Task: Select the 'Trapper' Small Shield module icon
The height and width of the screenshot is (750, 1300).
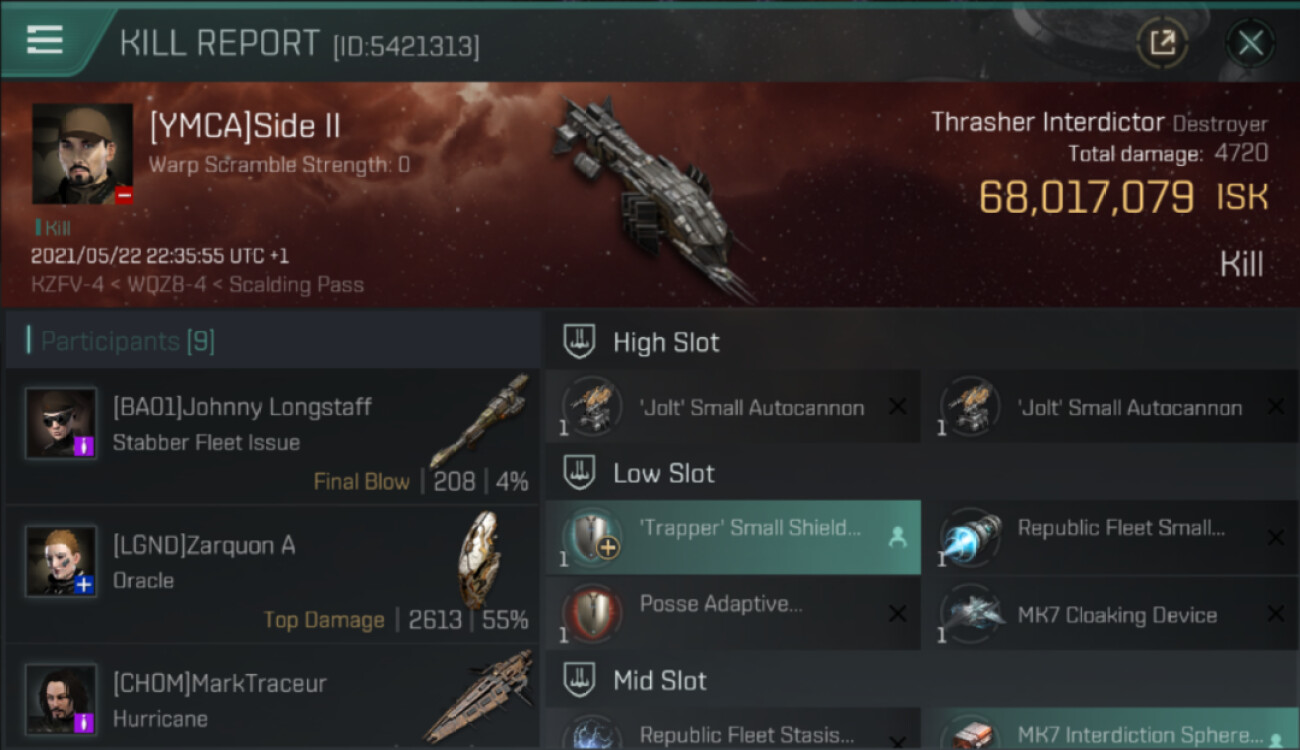Action: [x=593, y=537]
